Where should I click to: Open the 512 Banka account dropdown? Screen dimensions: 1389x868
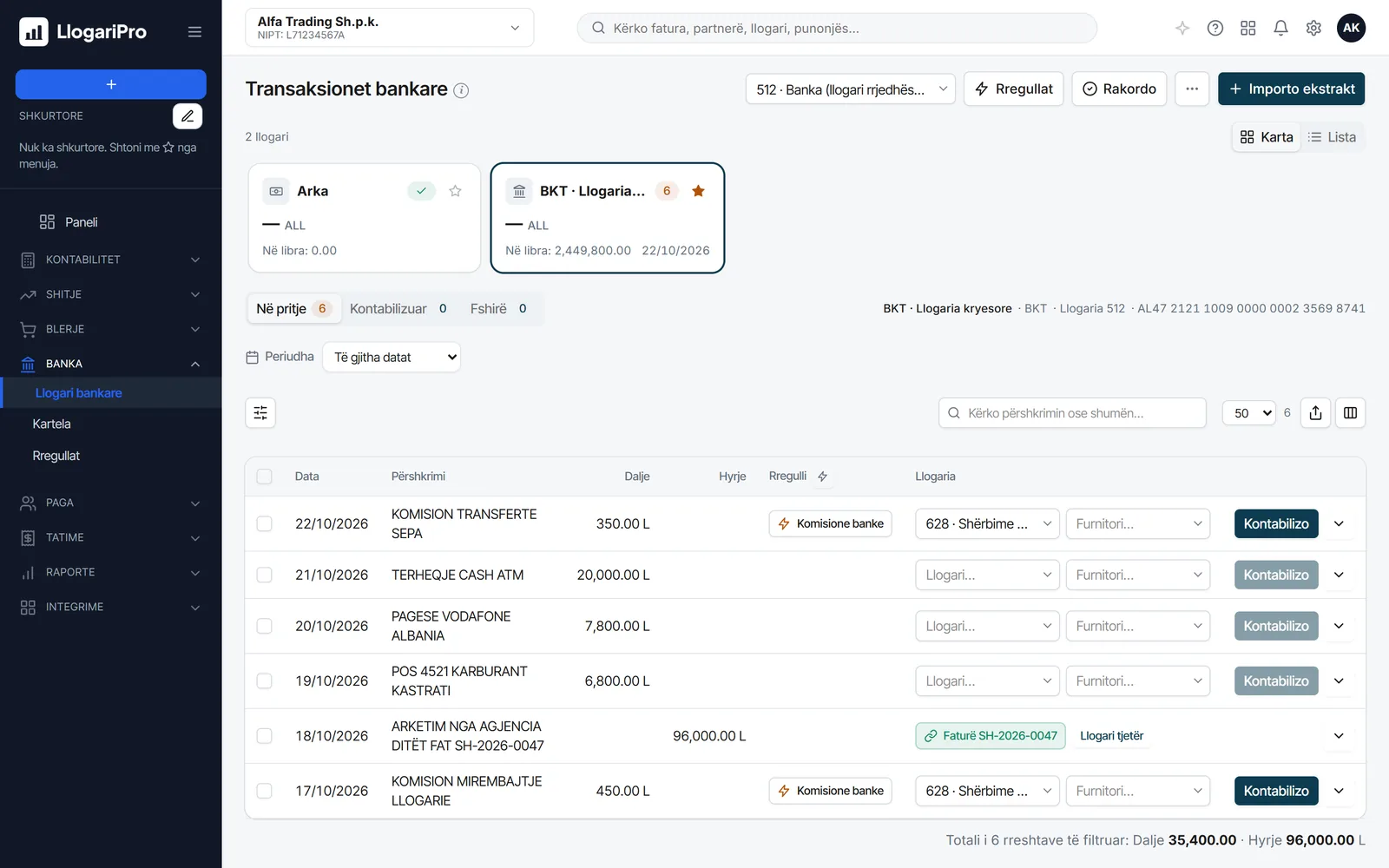point(851,89)
